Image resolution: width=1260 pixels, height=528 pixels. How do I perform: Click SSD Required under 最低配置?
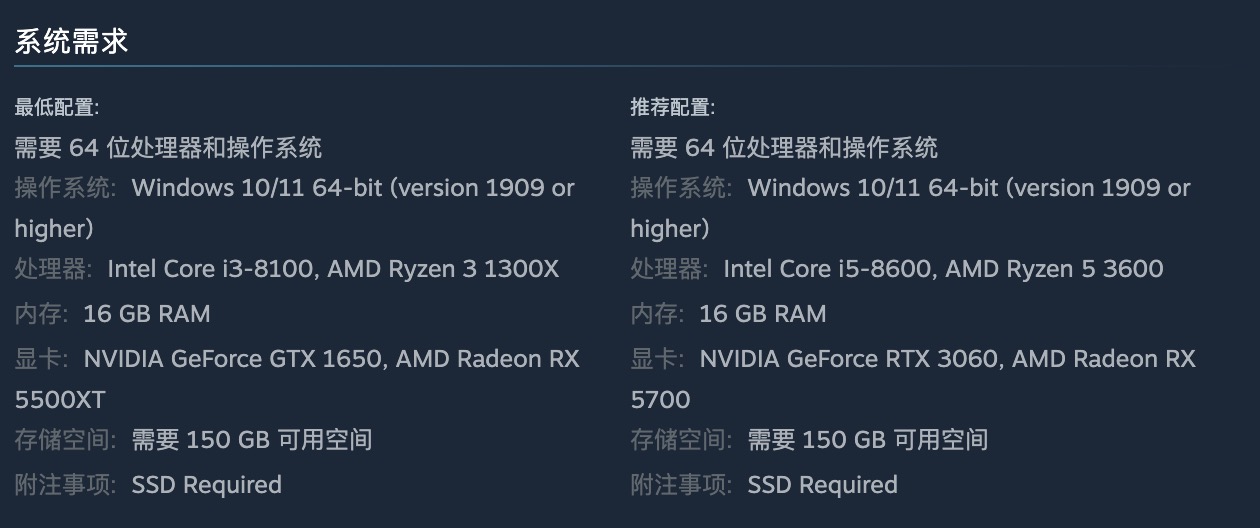click(206, 485)
